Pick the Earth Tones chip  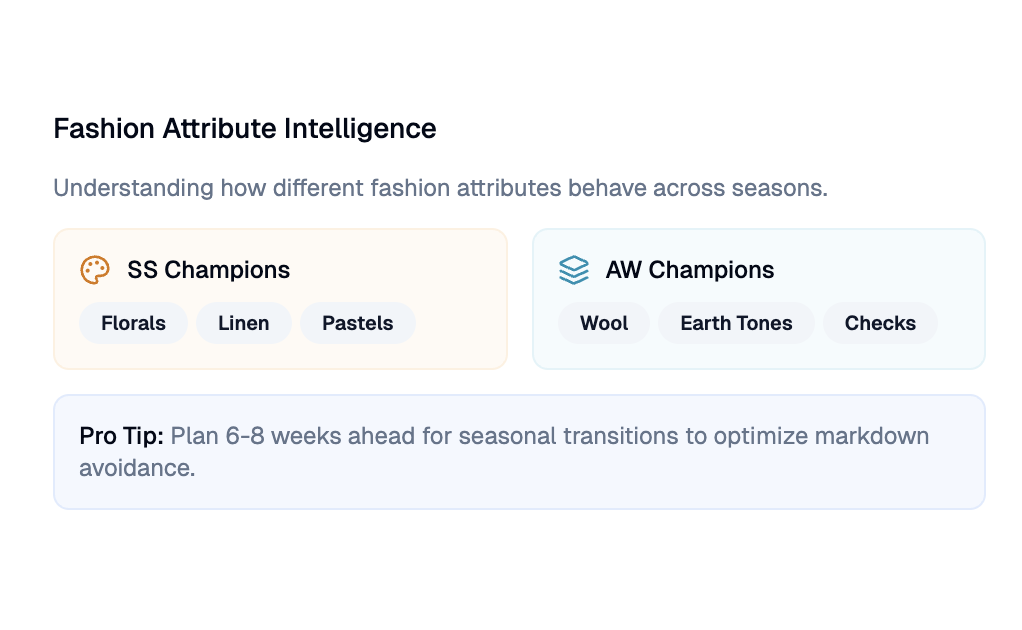736,323
